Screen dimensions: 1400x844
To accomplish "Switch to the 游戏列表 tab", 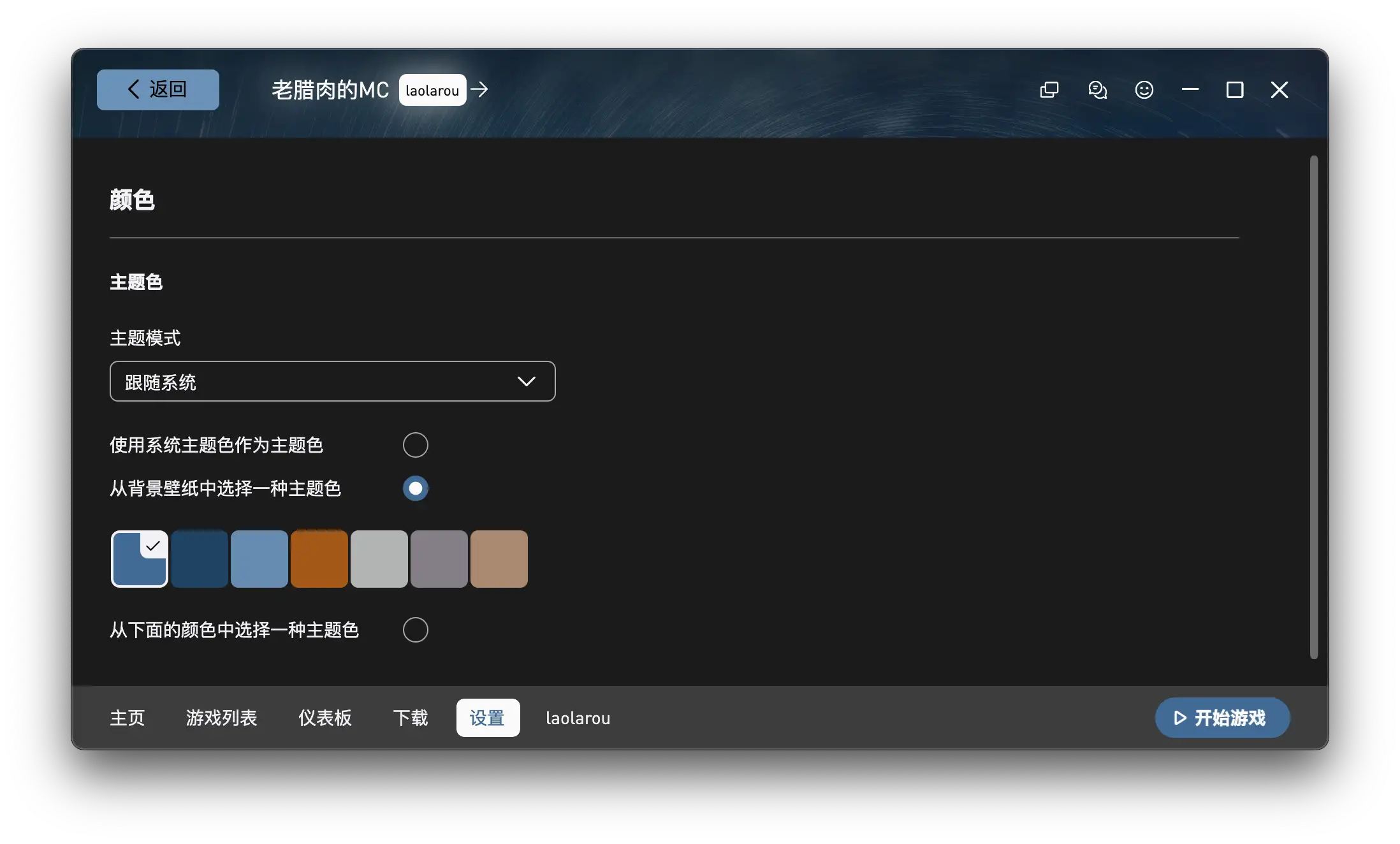I will (x=222, y=718).
